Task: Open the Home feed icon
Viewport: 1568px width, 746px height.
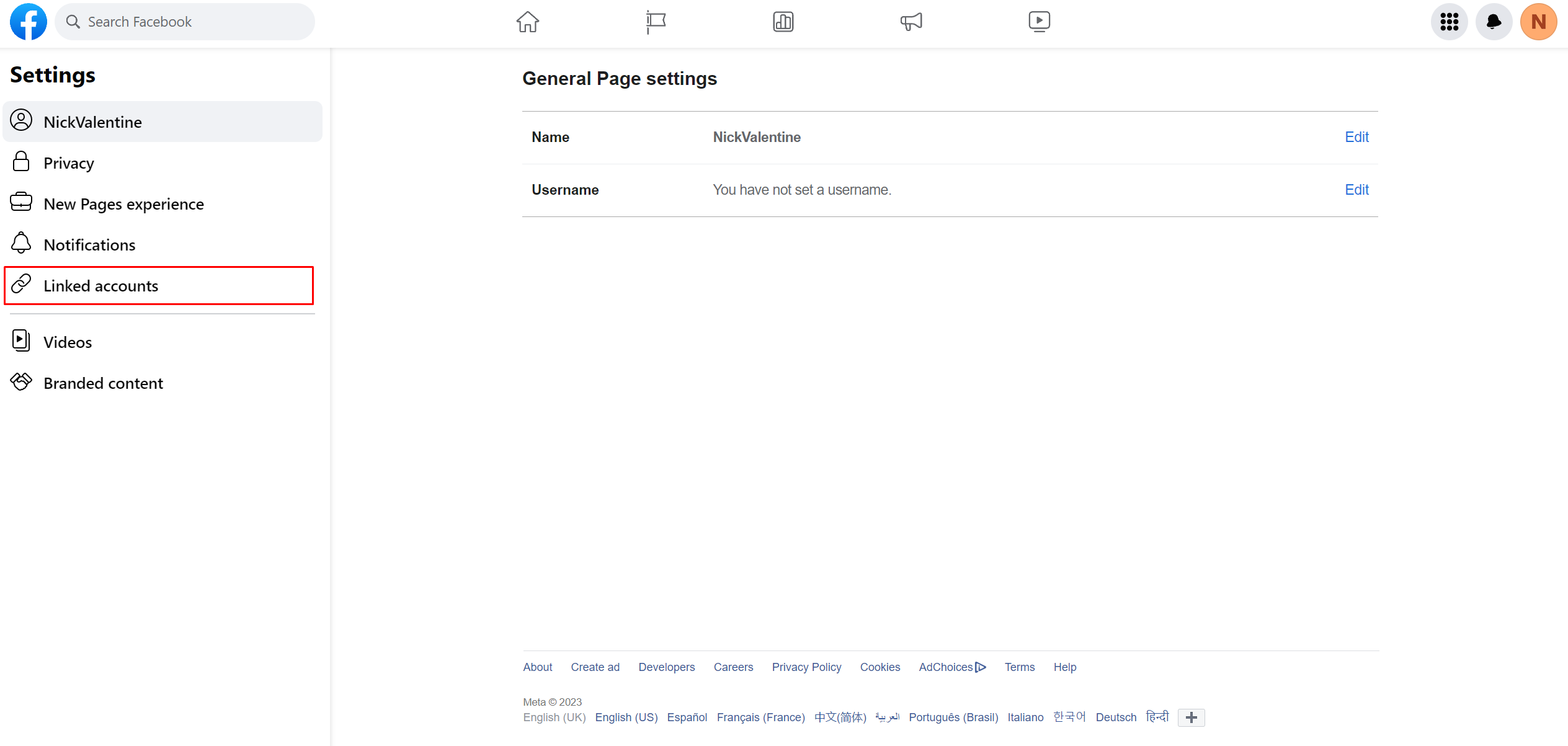Action: (527, 22)
